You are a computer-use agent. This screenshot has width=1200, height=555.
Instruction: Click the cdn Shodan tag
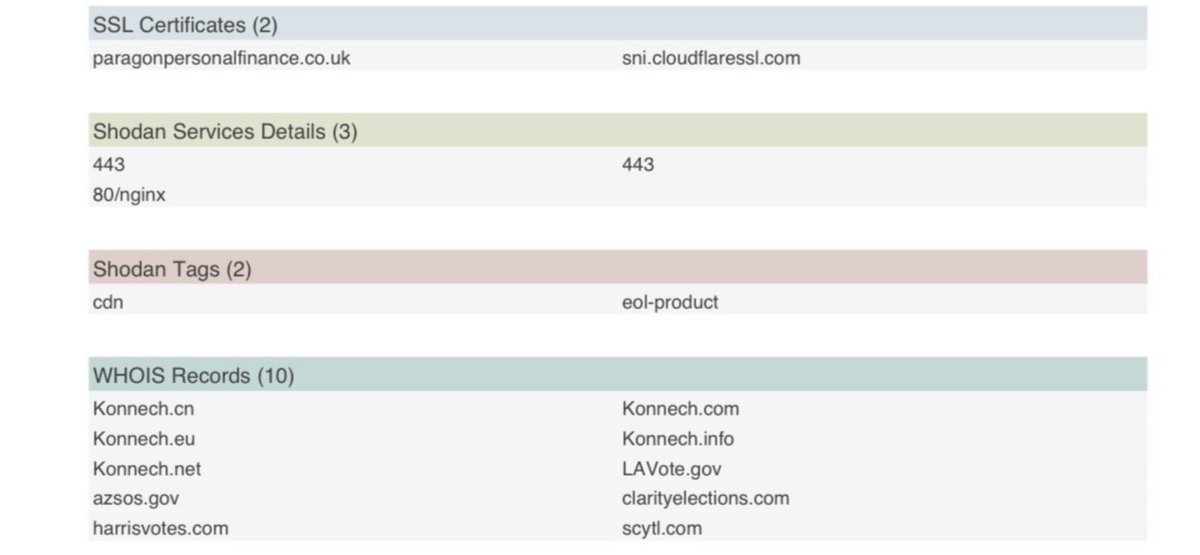[108, 301]
